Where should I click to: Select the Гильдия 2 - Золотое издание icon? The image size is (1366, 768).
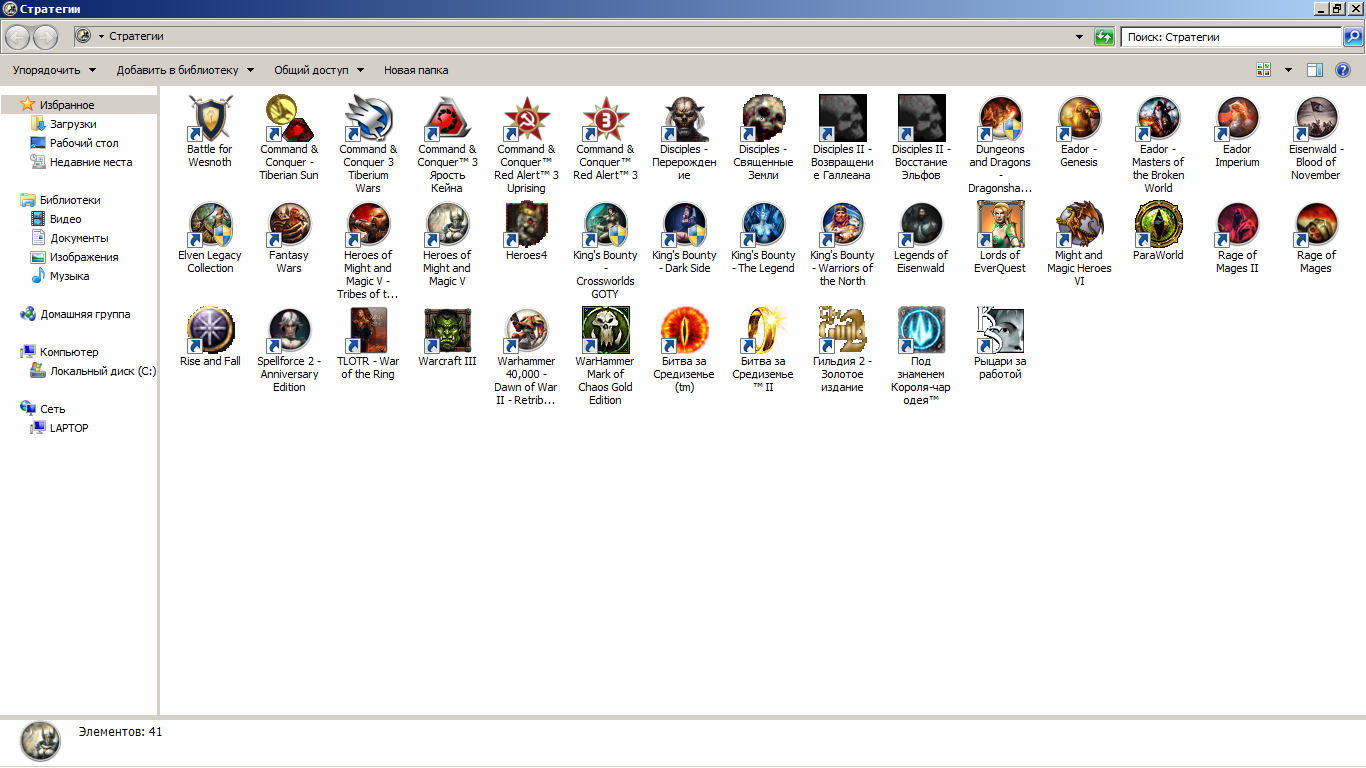click(842, 331)
